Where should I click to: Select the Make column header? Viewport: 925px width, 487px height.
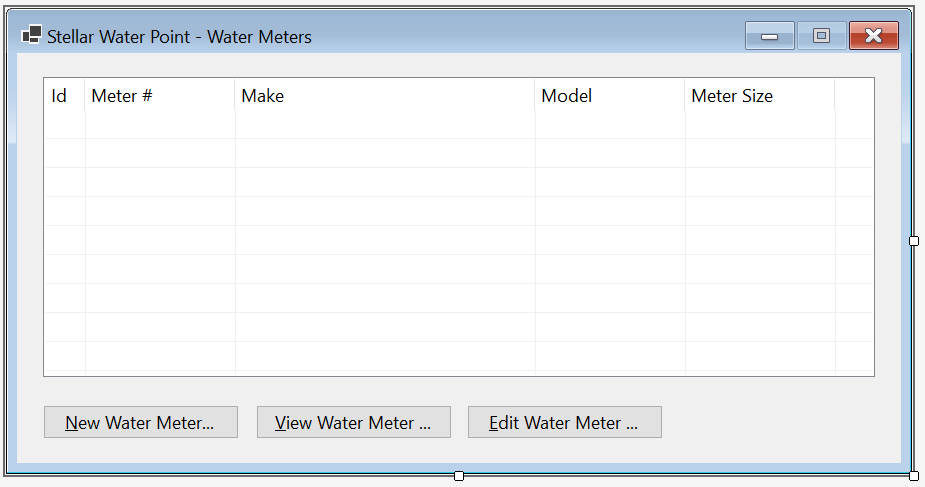385,96
